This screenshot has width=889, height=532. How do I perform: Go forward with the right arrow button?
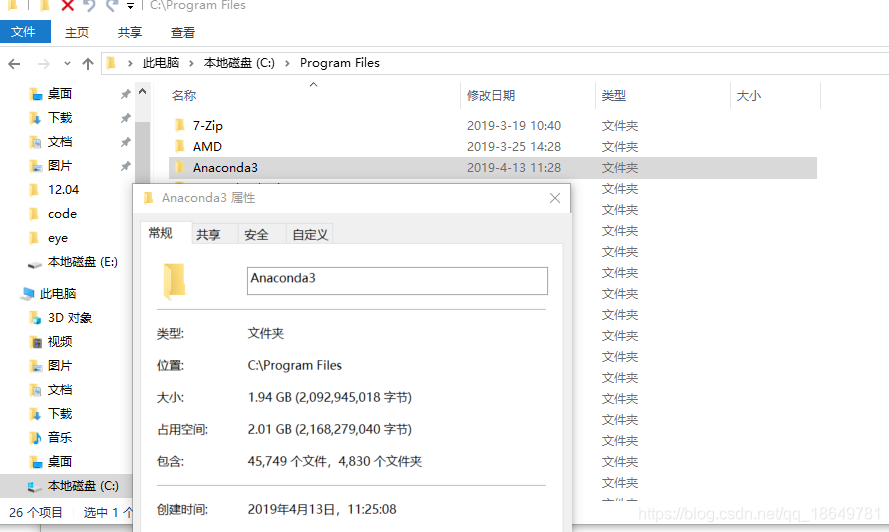pyautogui.click(x=44, y=64)
